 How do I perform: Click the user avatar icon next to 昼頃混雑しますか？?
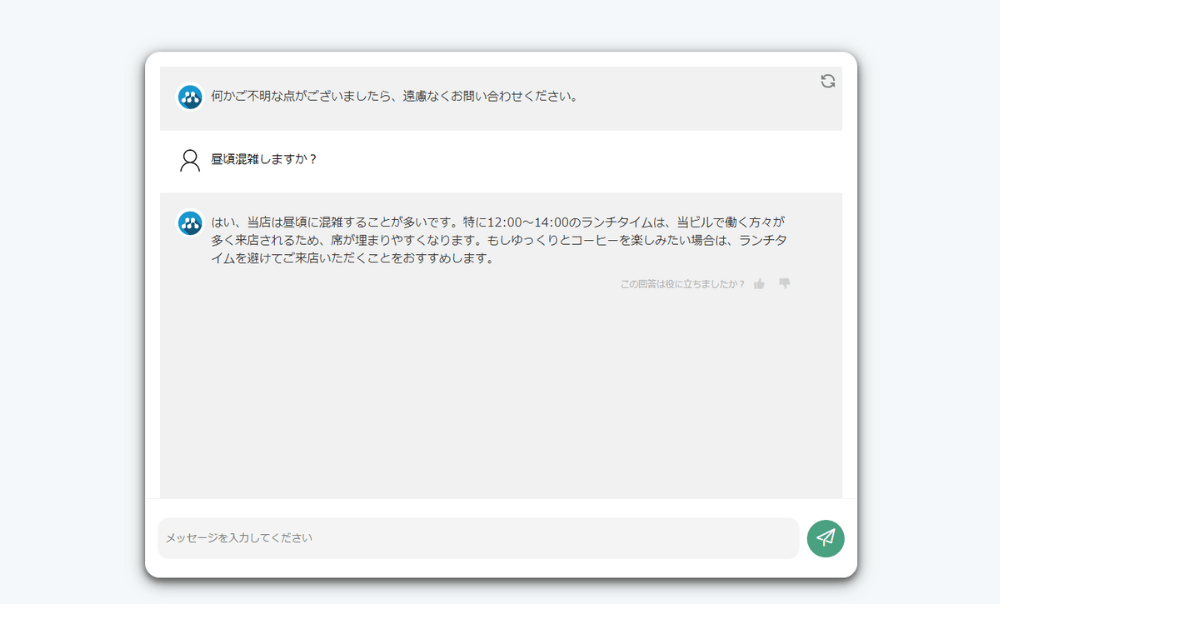pos(190,160)
